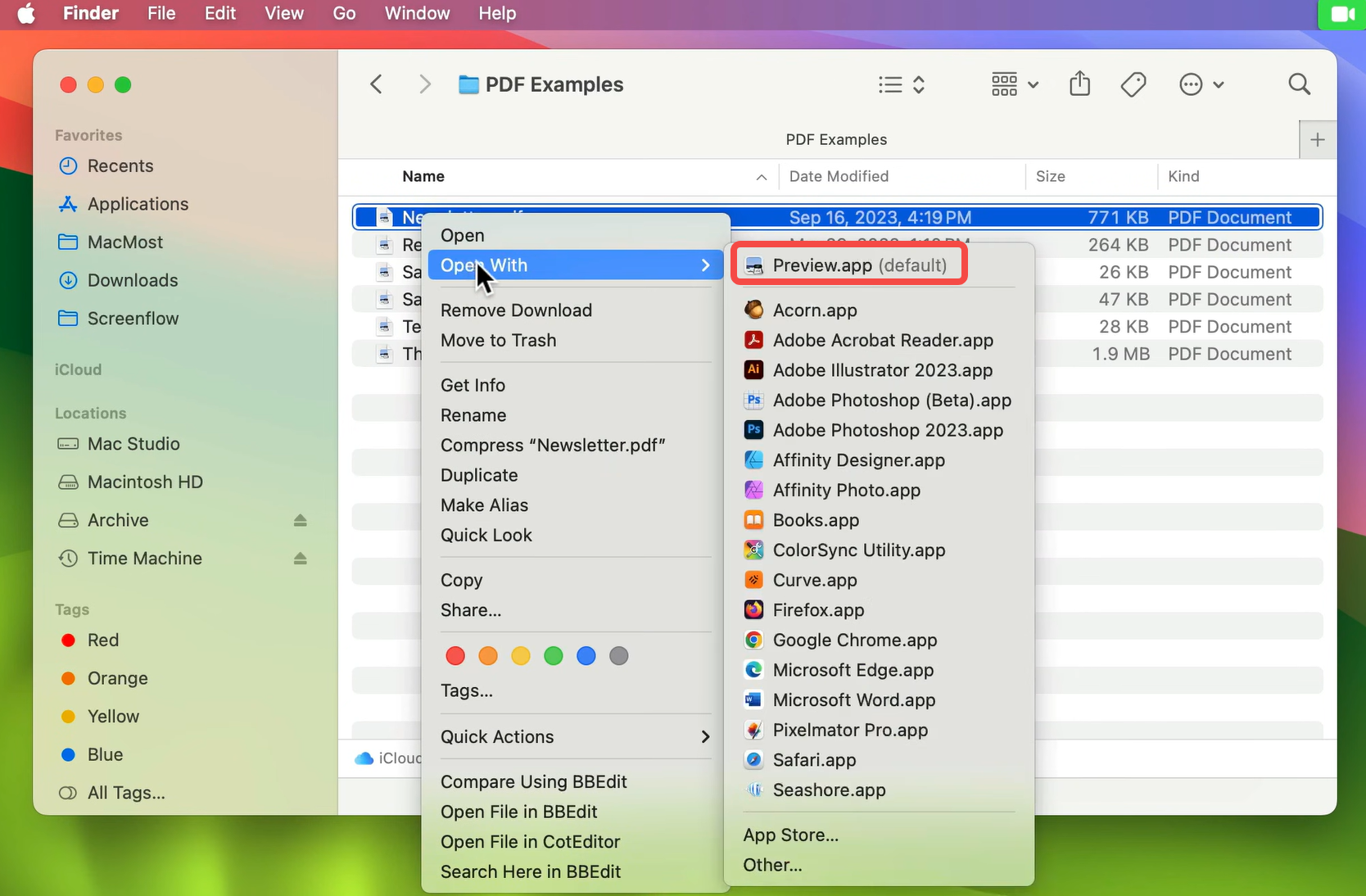Click the Seashore.app icon
This screenshot has height=896, width=1366.
(x=753, y=790)
